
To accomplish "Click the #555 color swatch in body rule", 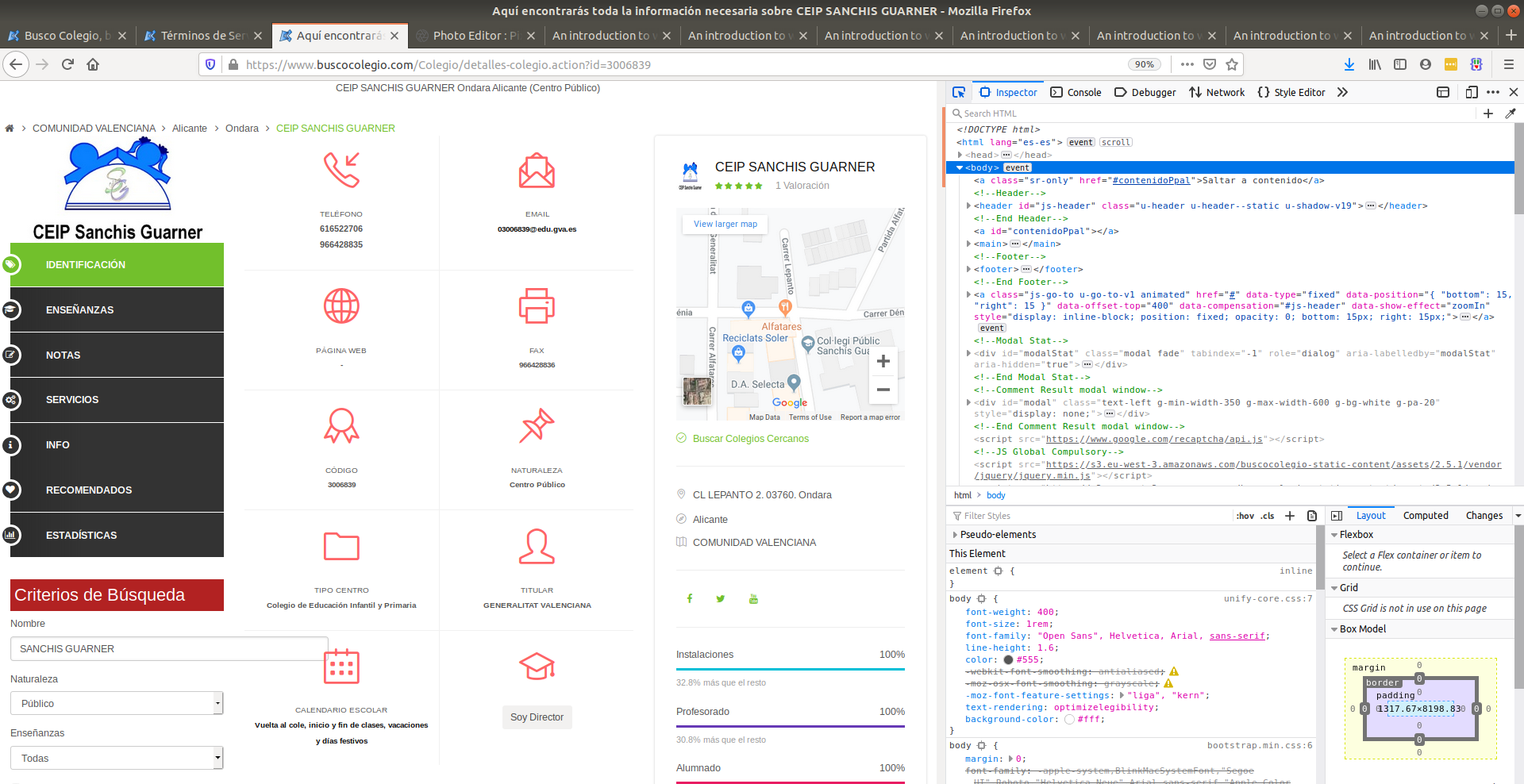I will pos(1008,659).
